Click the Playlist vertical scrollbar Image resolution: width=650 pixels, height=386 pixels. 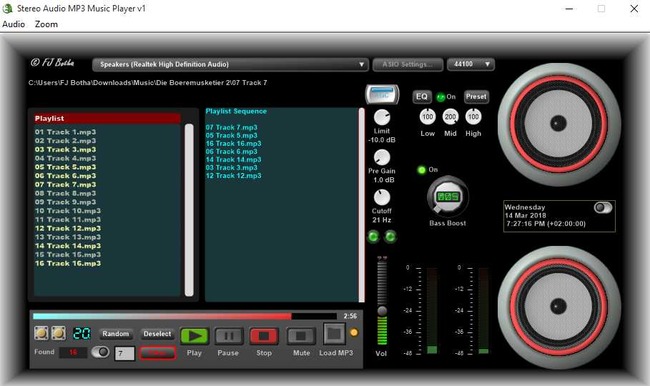pyautogui.click(x=189, y=210)
